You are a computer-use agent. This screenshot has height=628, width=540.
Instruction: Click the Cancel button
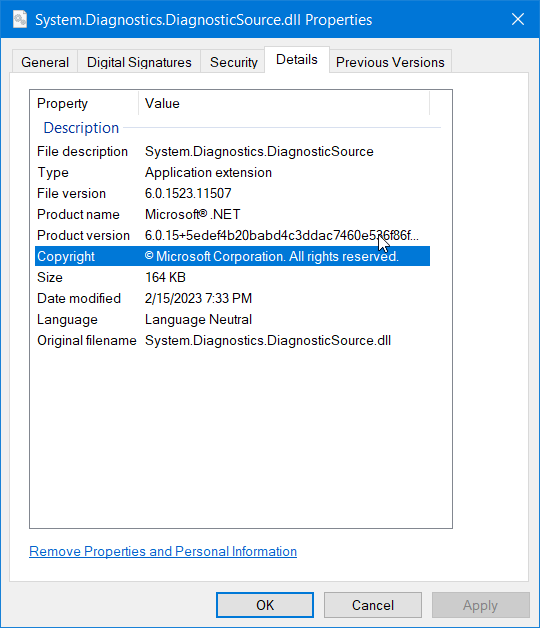(373, 605)
